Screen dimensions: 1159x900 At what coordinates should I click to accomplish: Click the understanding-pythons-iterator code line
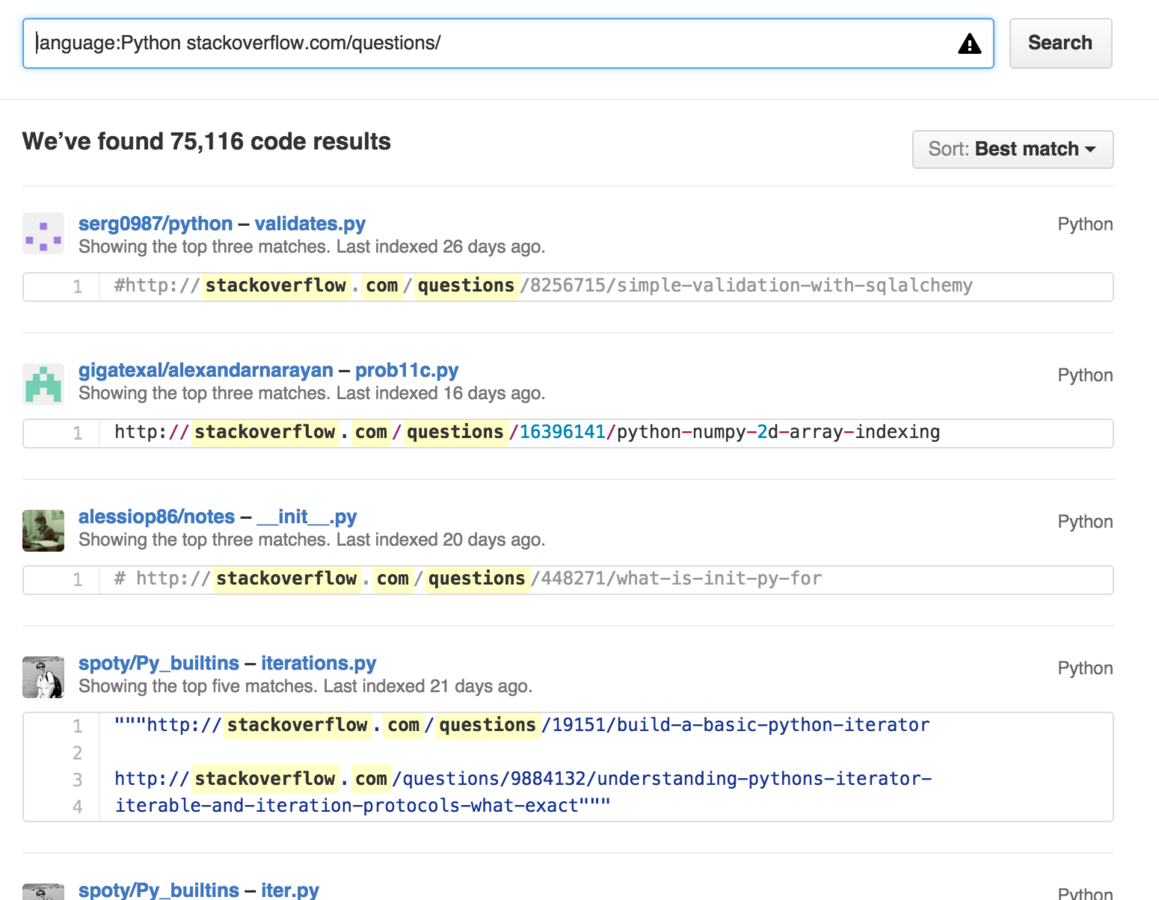[523, 779]
